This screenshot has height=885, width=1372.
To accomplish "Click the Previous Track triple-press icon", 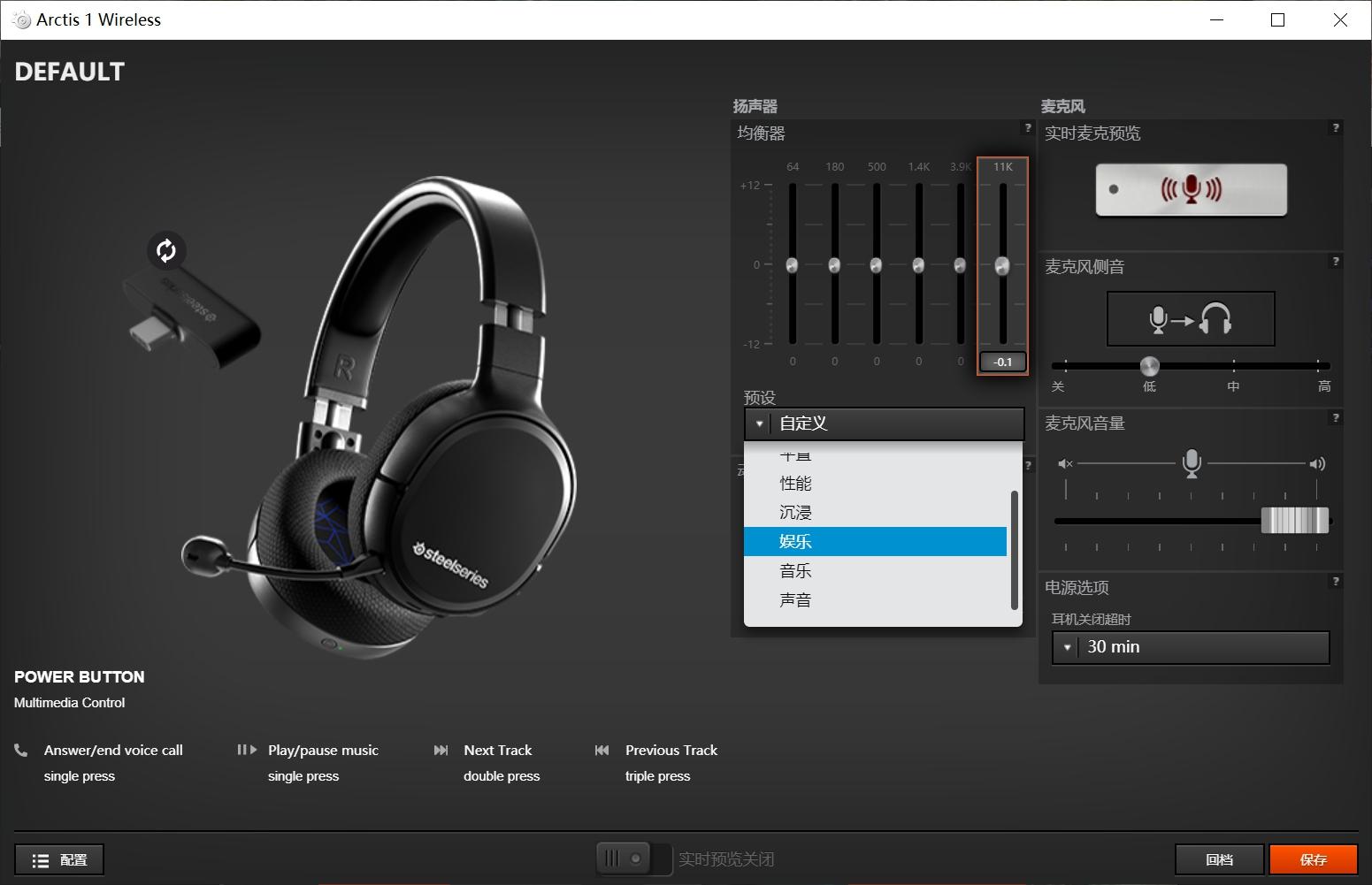I will 603,749.
